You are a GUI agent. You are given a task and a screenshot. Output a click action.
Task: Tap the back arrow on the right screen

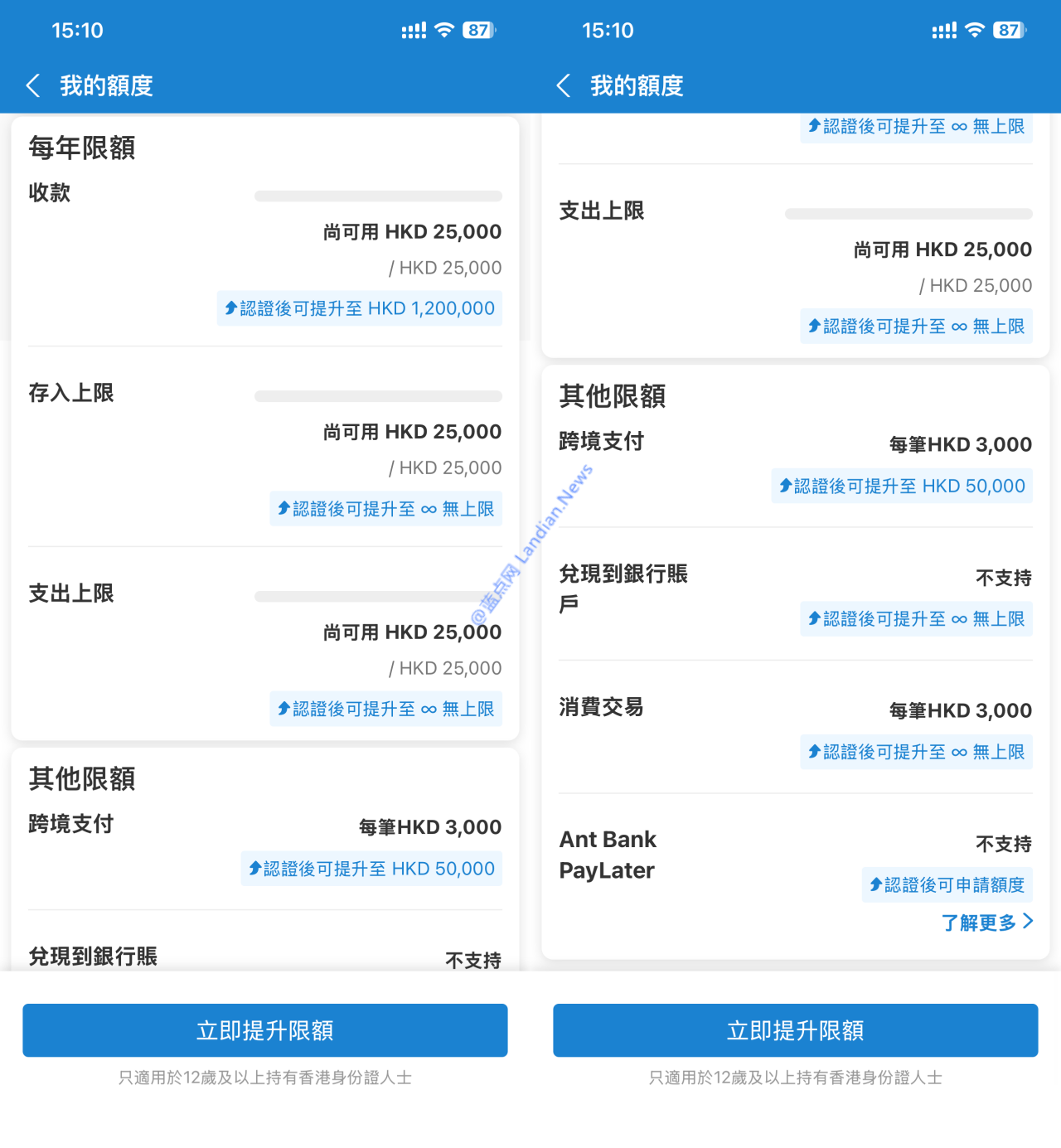[564, 85]
